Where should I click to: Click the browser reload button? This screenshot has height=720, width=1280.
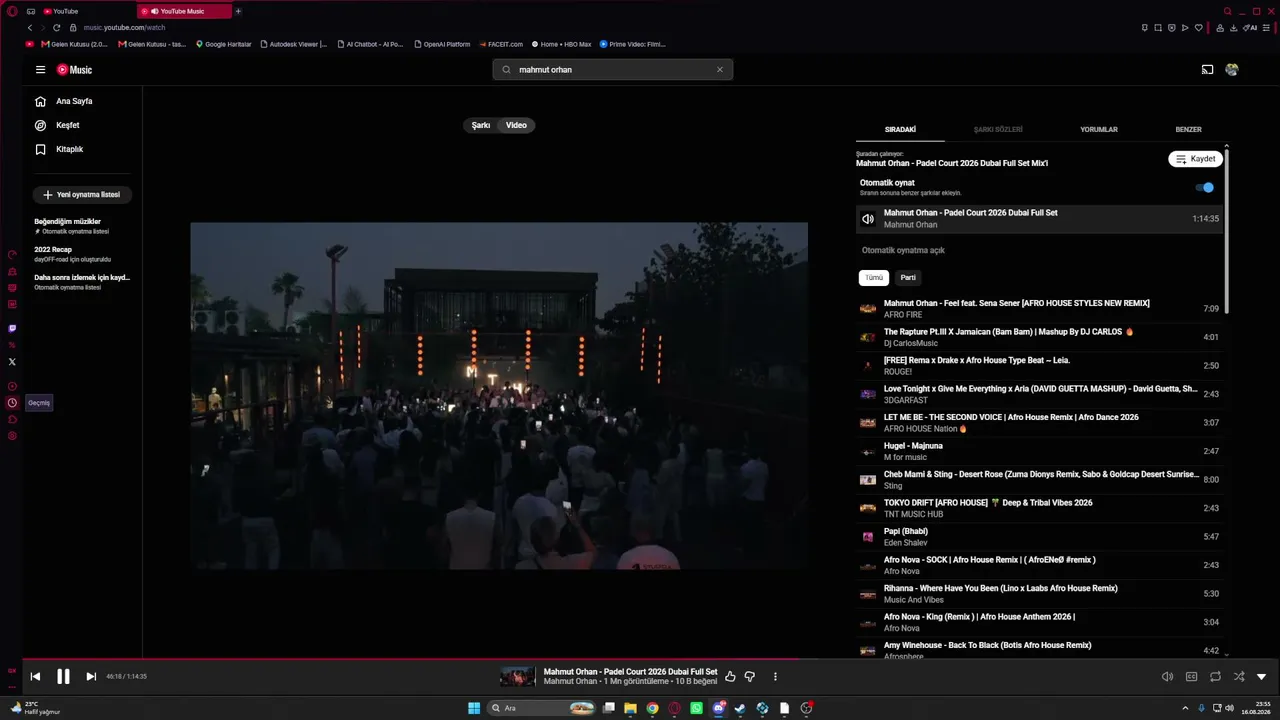57,28
